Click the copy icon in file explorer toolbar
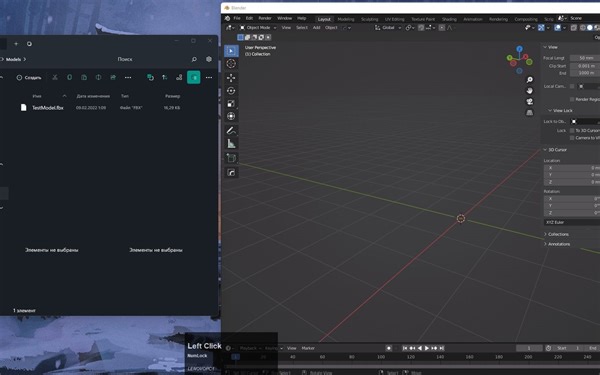Viewport: 600px width, 375px height. tap(69, 77)
